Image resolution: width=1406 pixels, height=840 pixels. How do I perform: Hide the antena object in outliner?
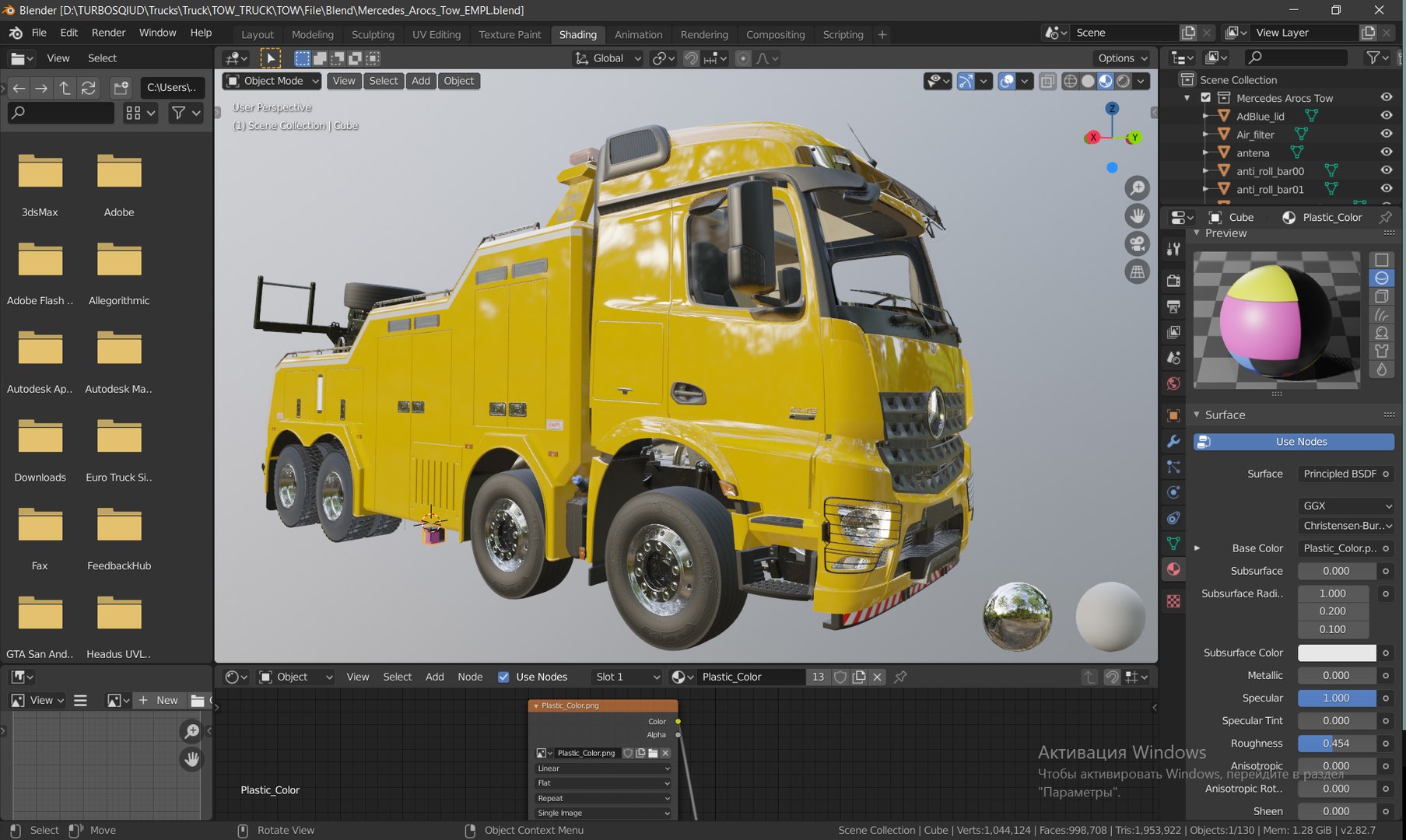1387,152
